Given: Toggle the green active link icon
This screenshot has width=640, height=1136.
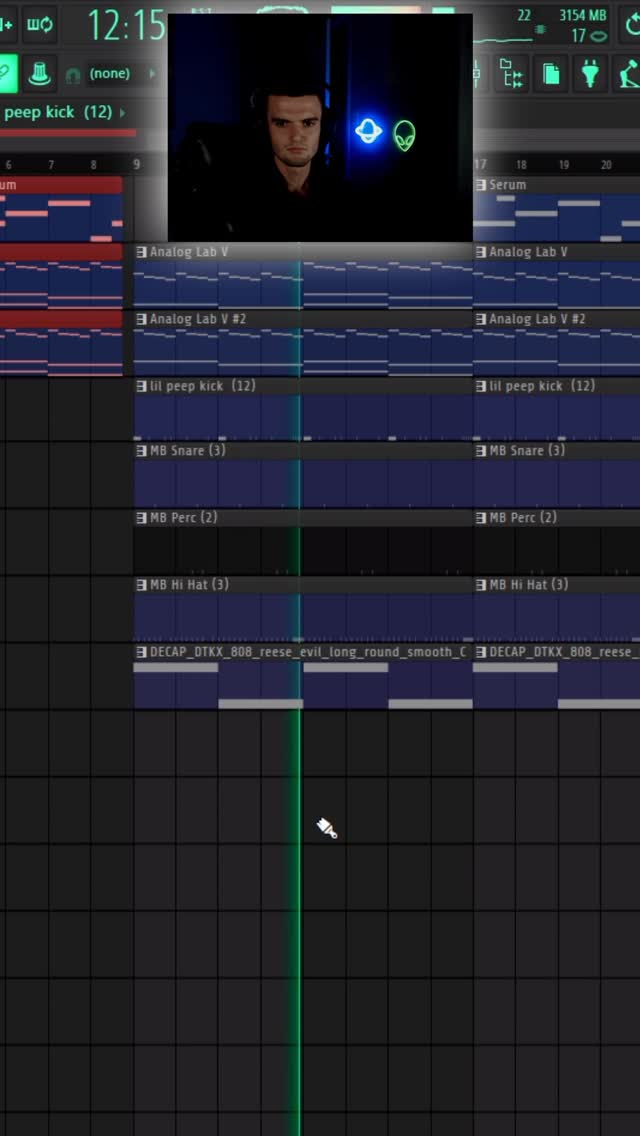Looking at the screenshot, I should click(6, 73).
